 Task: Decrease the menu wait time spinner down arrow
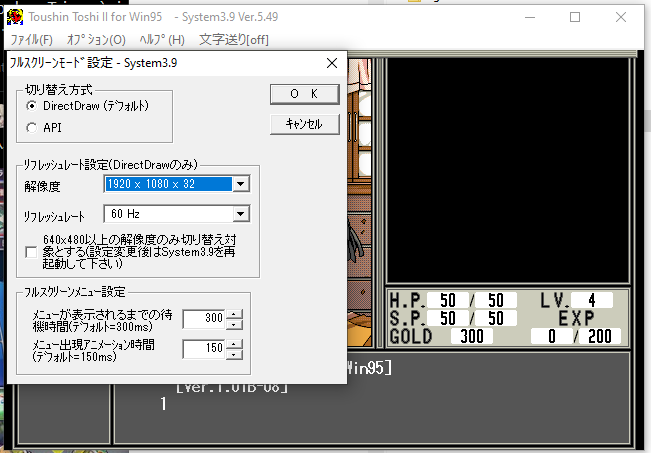[234, 324]
